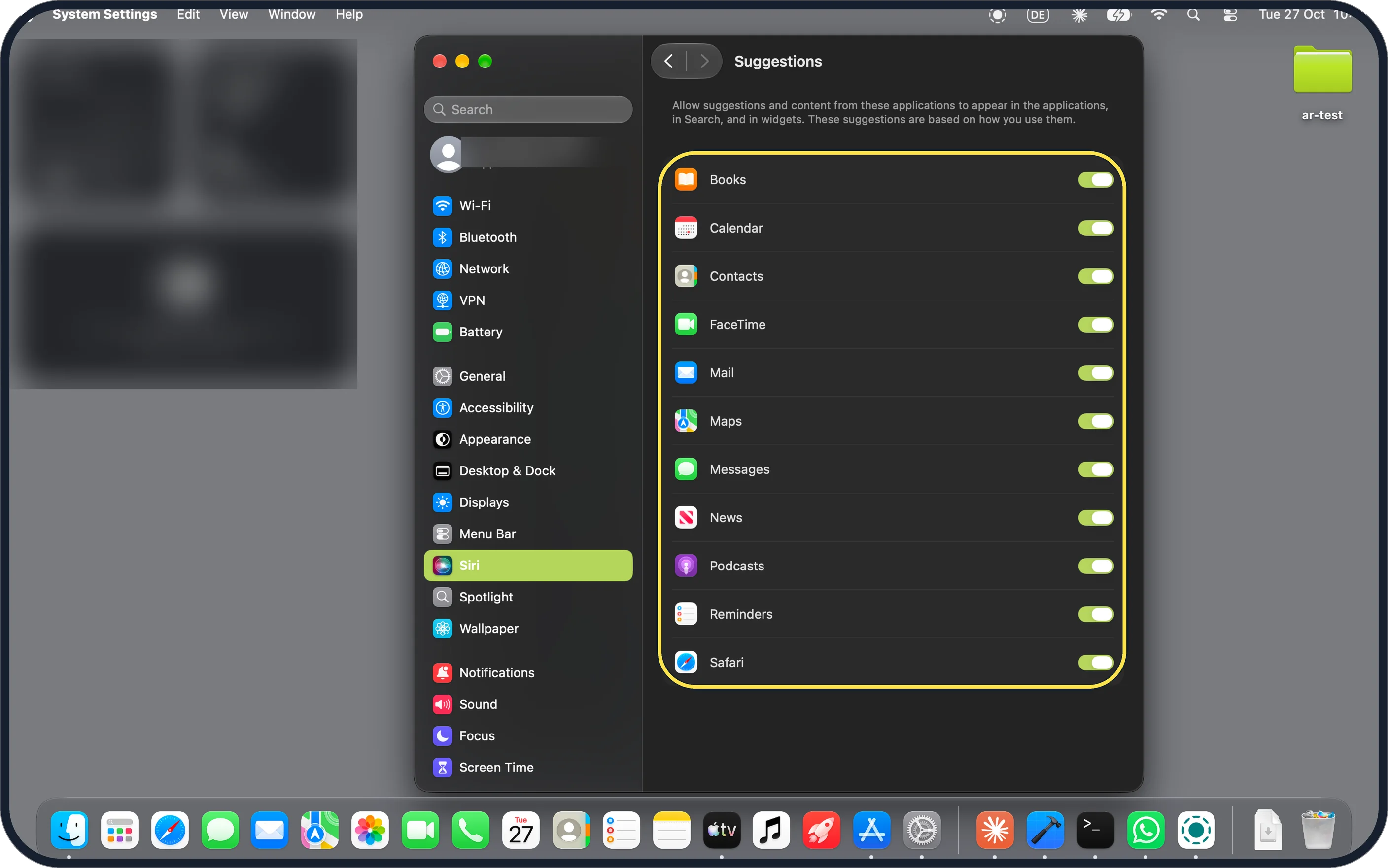Launch FaceTime from the Dock
1388x868 pixels.
coord(420,830)
